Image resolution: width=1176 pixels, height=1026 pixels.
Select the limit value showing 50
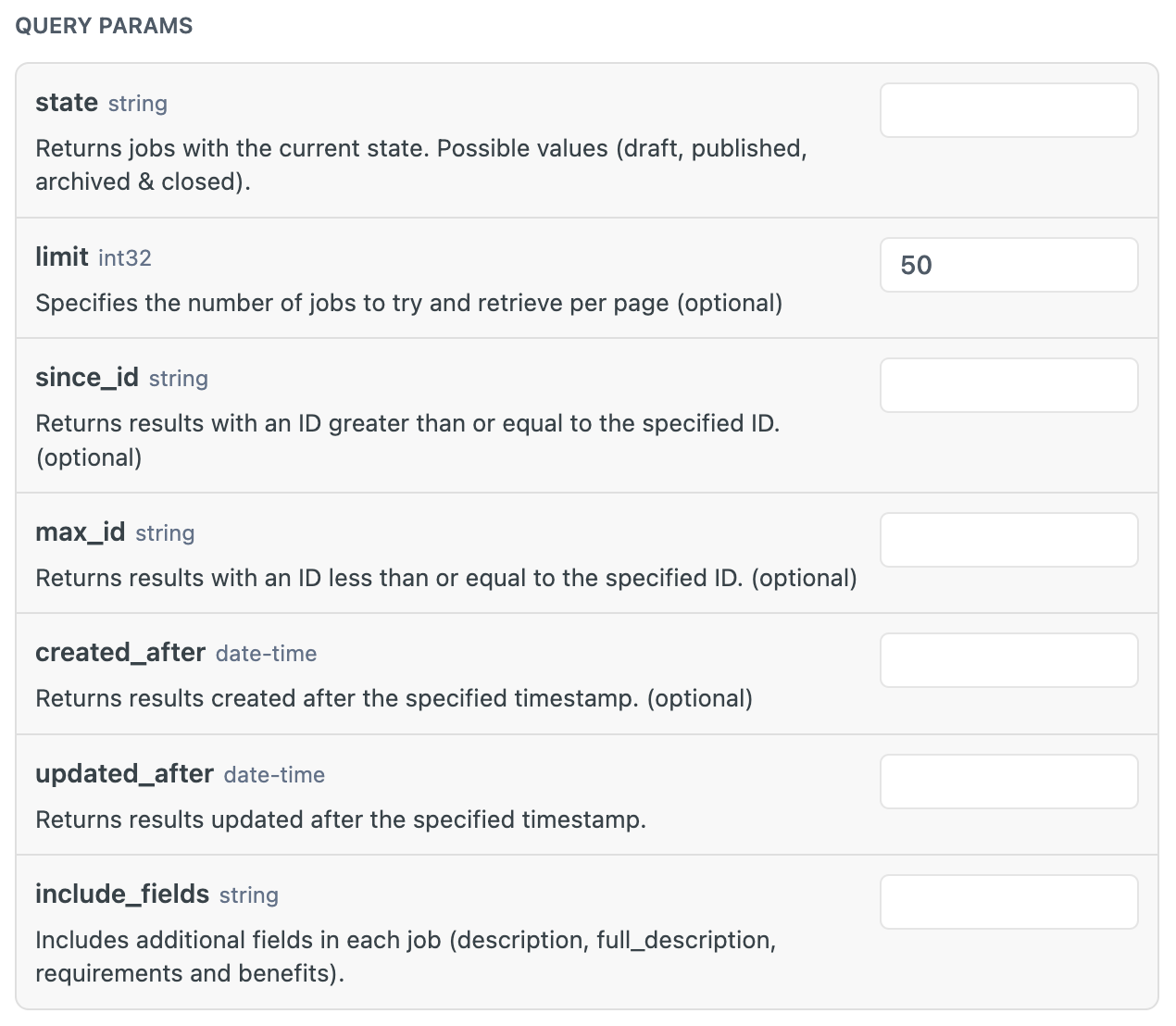pos(1008,265)
